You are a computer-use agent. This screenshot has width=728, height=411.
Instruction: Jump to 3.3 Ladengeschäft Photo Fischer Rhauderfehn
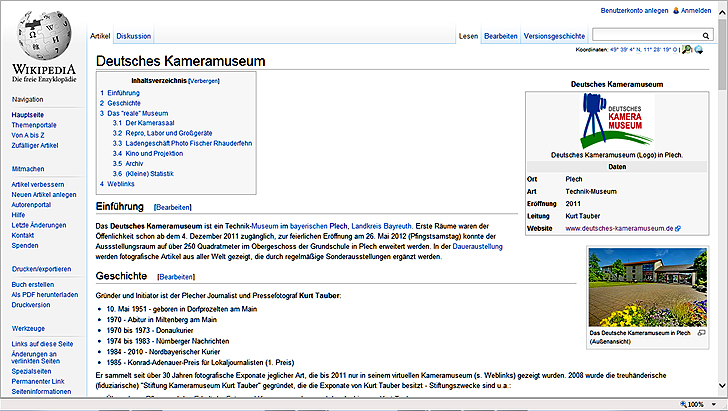tap(182, 144)
